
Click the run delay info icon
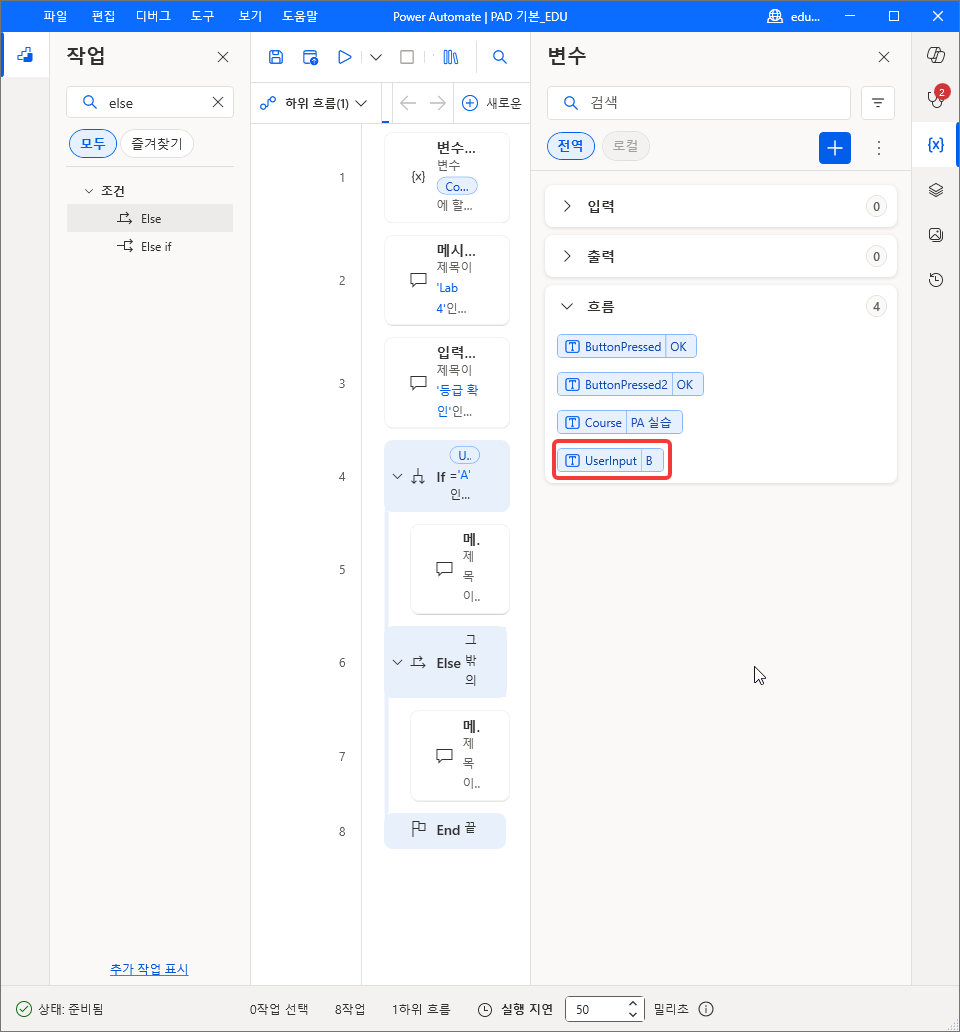[x=706, y=1009]
